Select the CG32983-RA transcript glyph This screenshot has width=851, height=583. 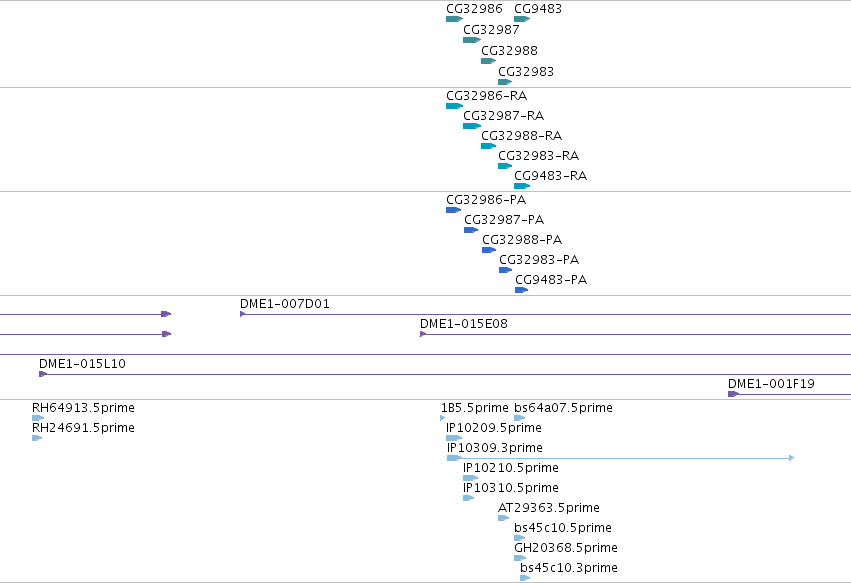point(505,167)
